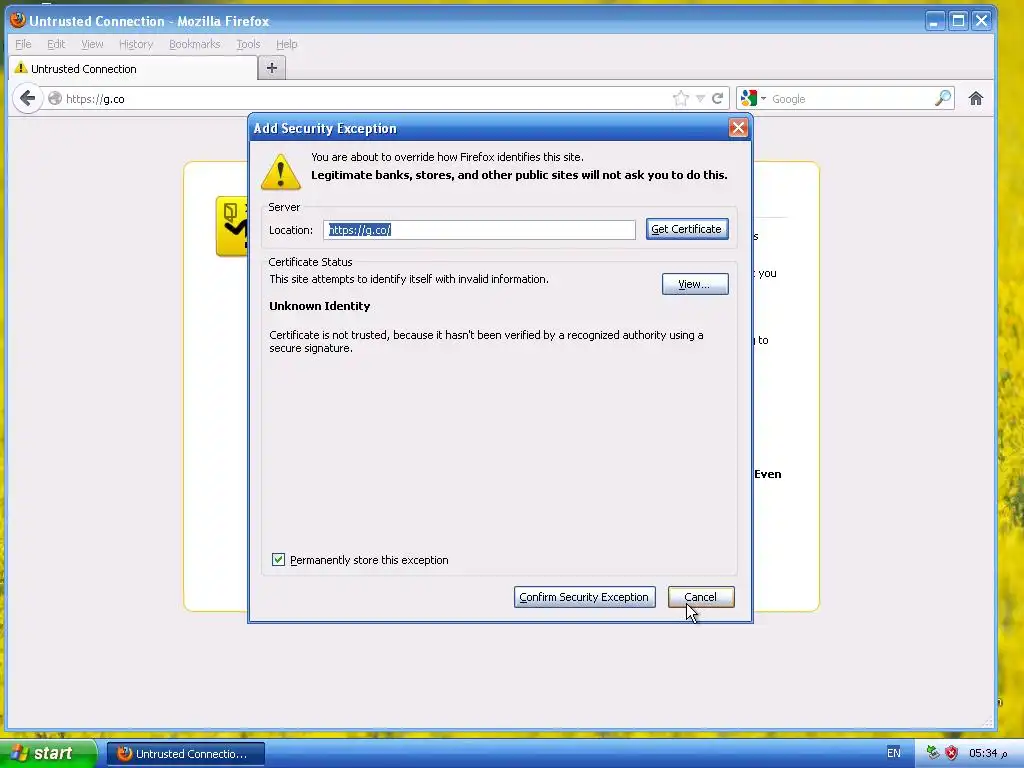Image resolution: width=1024 pixels, height=768 pixels.
Task: Open the Bookmarks menu
Action: point(195,44)
